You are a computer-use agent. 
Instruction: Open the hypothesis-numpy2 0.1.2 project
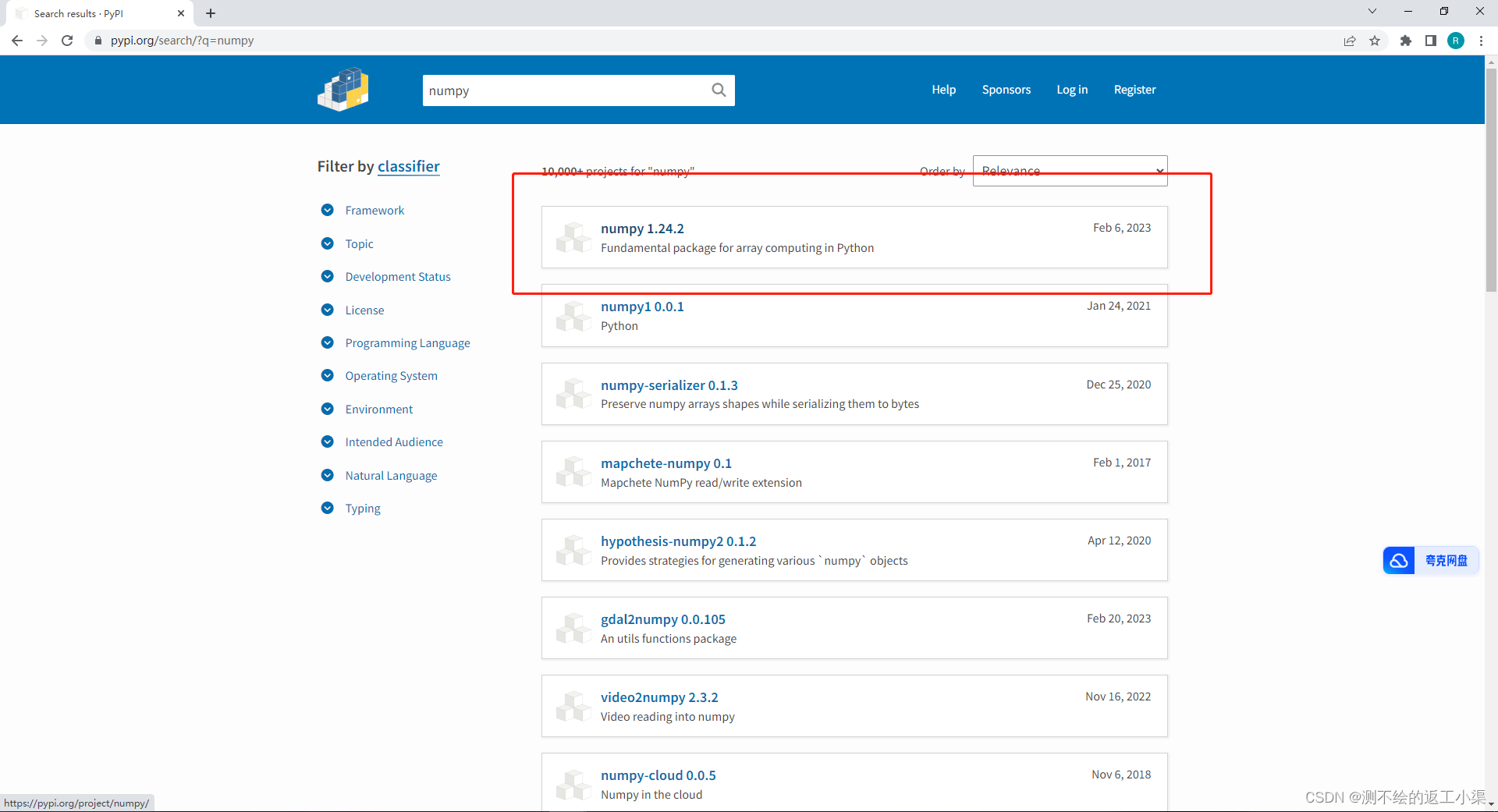coord(679,541)
